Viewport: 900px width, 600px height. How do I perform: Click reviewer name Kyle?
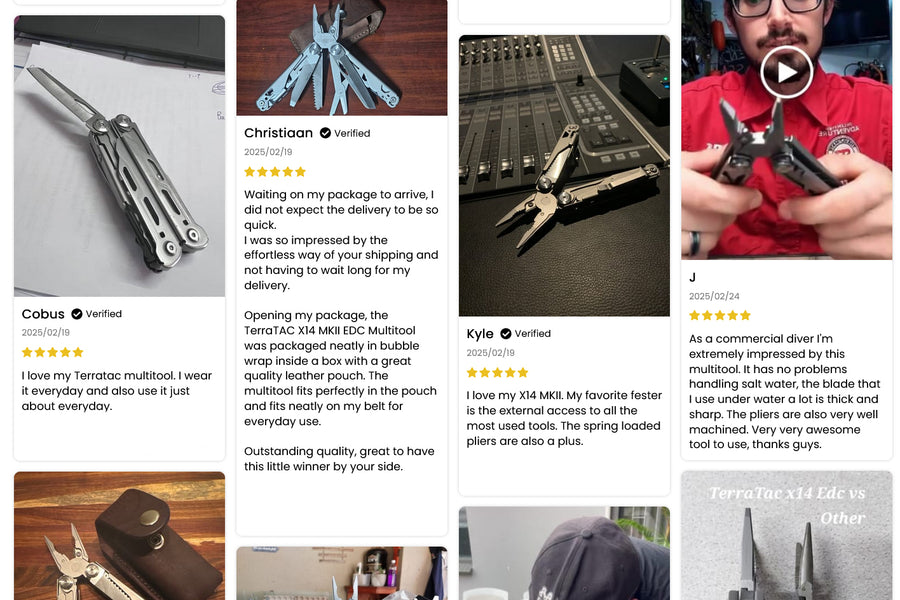pos(480,334)
